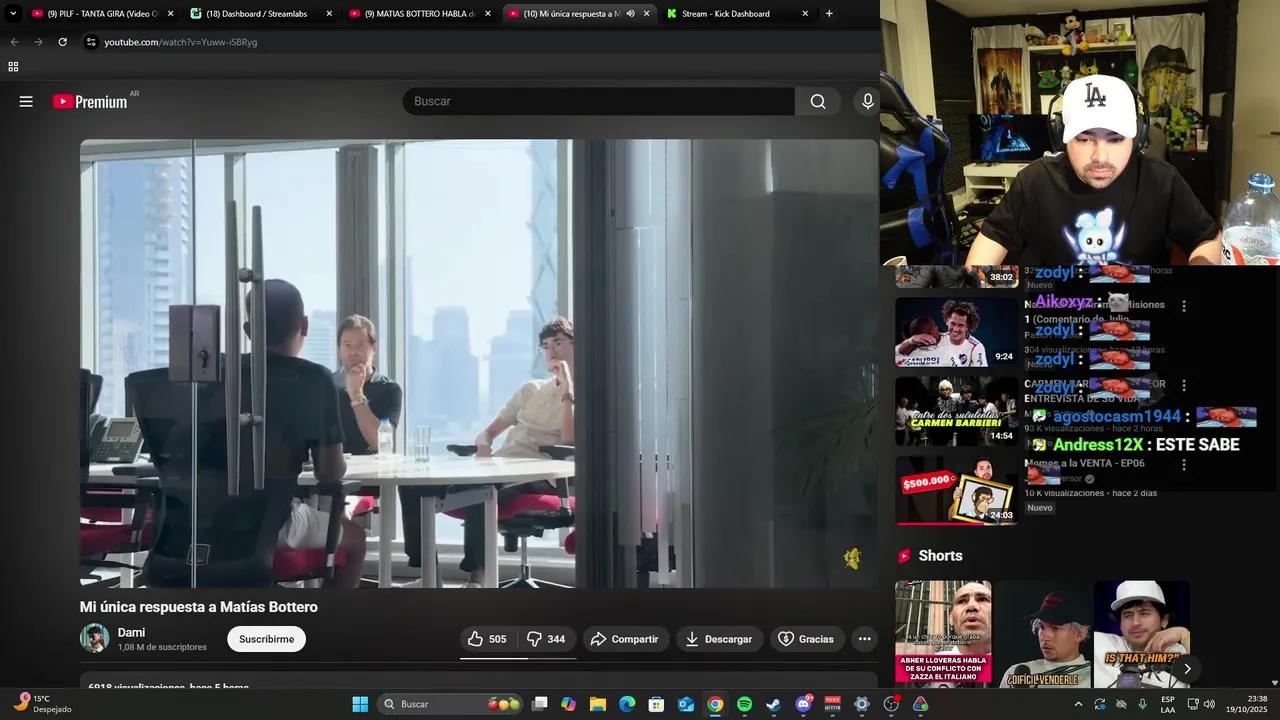Switch to the MATIAS BOTTERO HABLA tab
The height and width of the screenshot is (720, 1280).
[x=421, y=14]
